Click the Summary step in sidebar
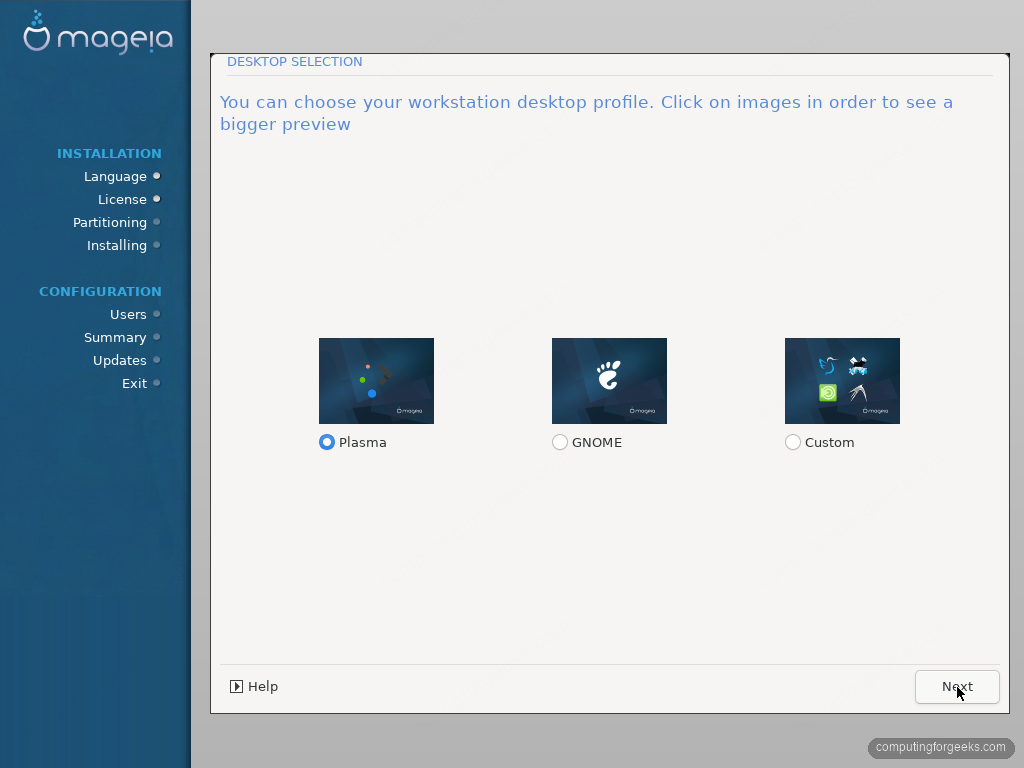Viewport: 1024px width, 768px height. click(115, 338)
